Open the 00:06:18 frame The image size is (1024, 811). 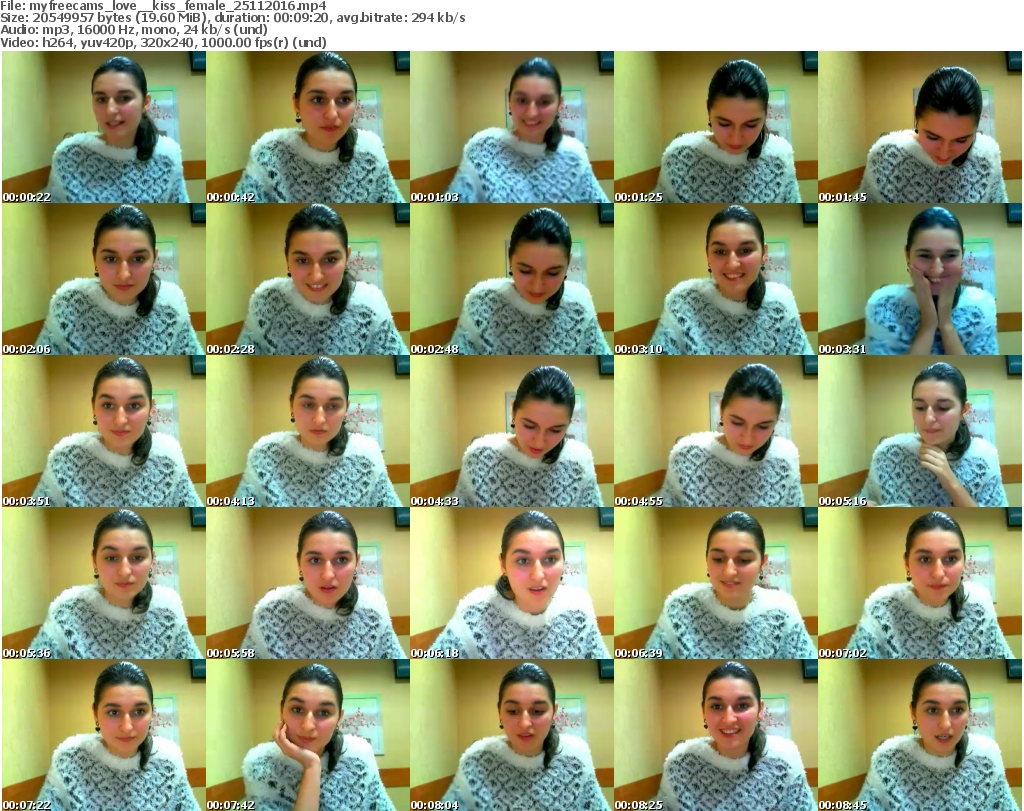tap(511, 583)
